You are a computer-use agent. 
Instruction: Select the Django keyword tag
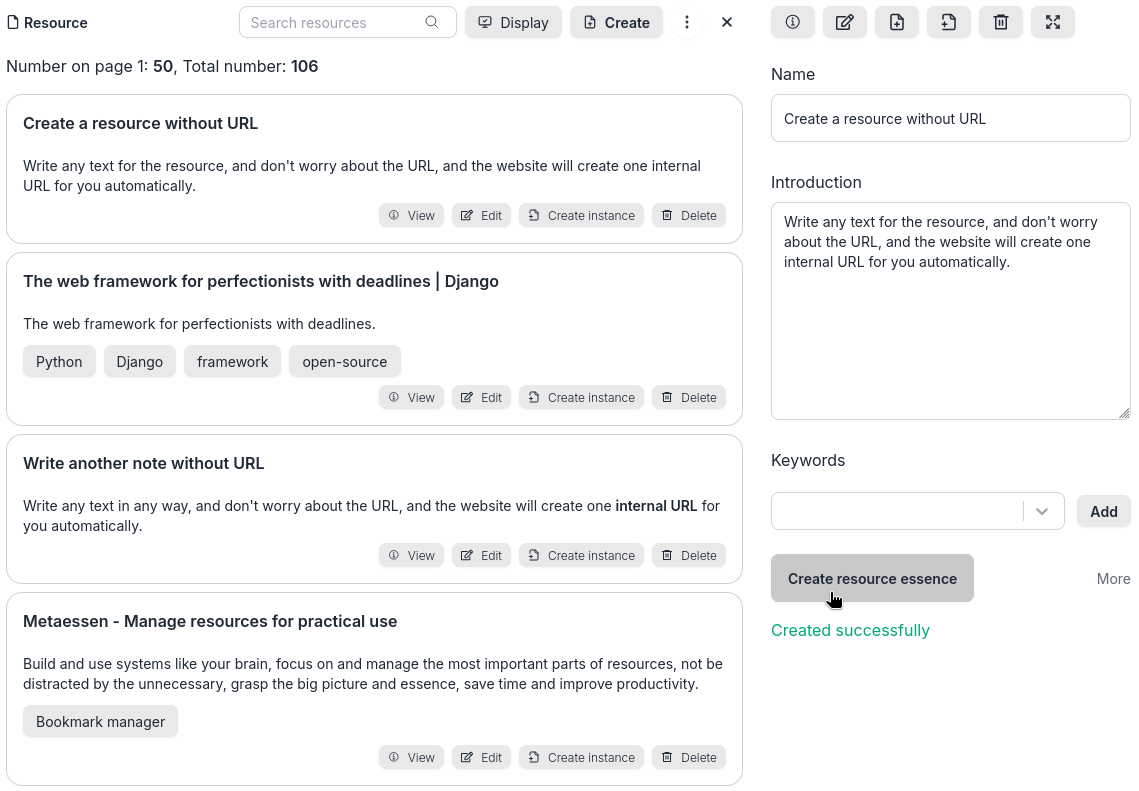tap(140, 362)
